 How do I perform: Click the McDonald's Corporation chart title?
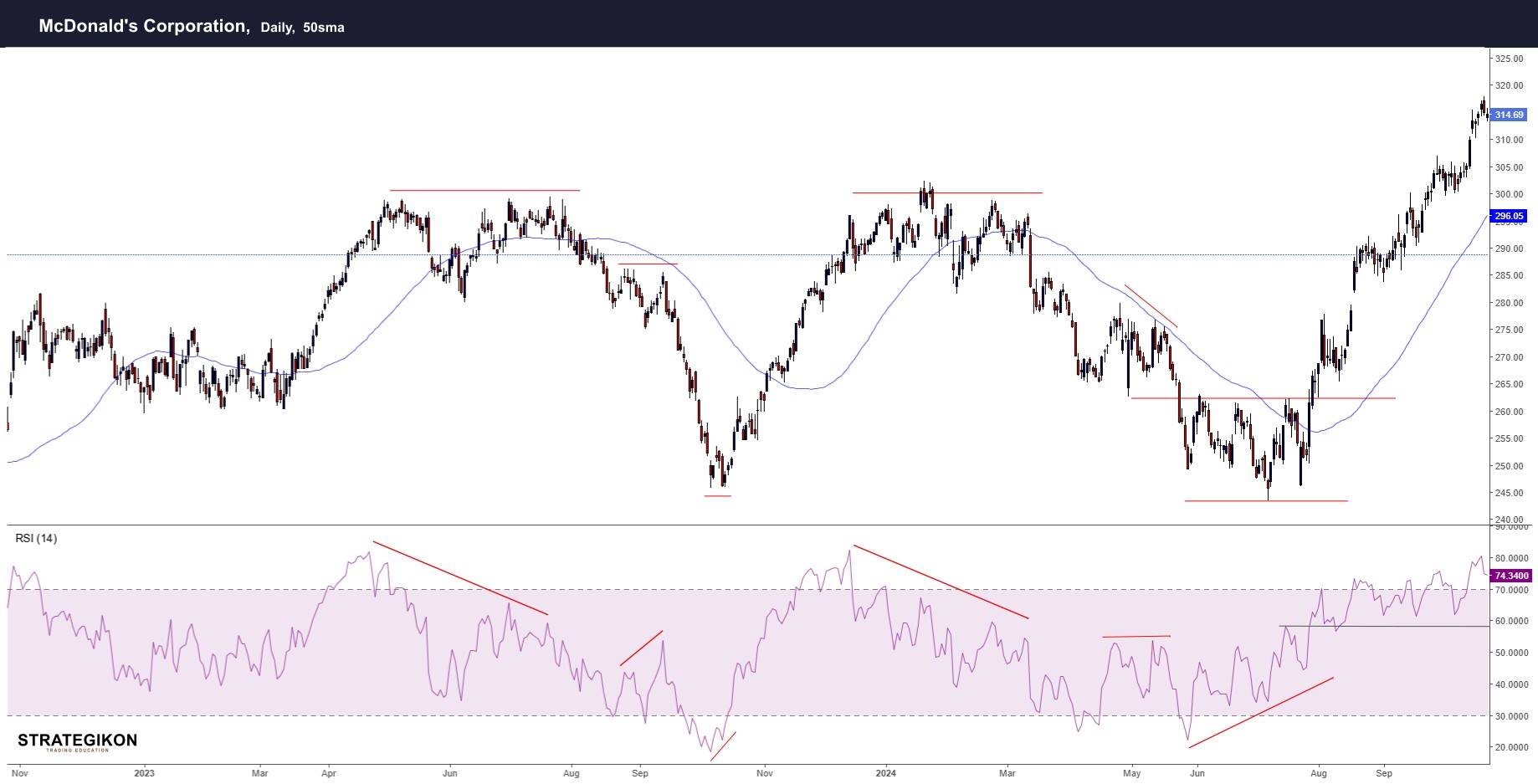144,26
